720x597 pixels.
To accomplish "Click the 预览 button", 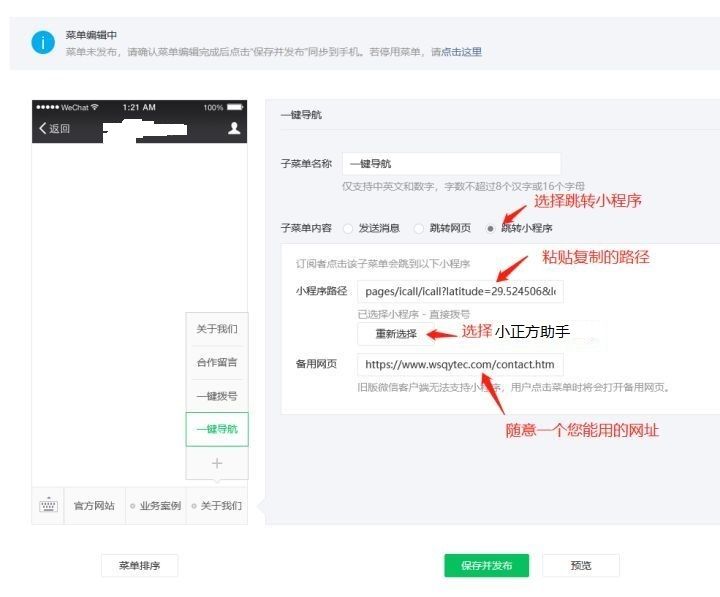I will coord(580,565).
